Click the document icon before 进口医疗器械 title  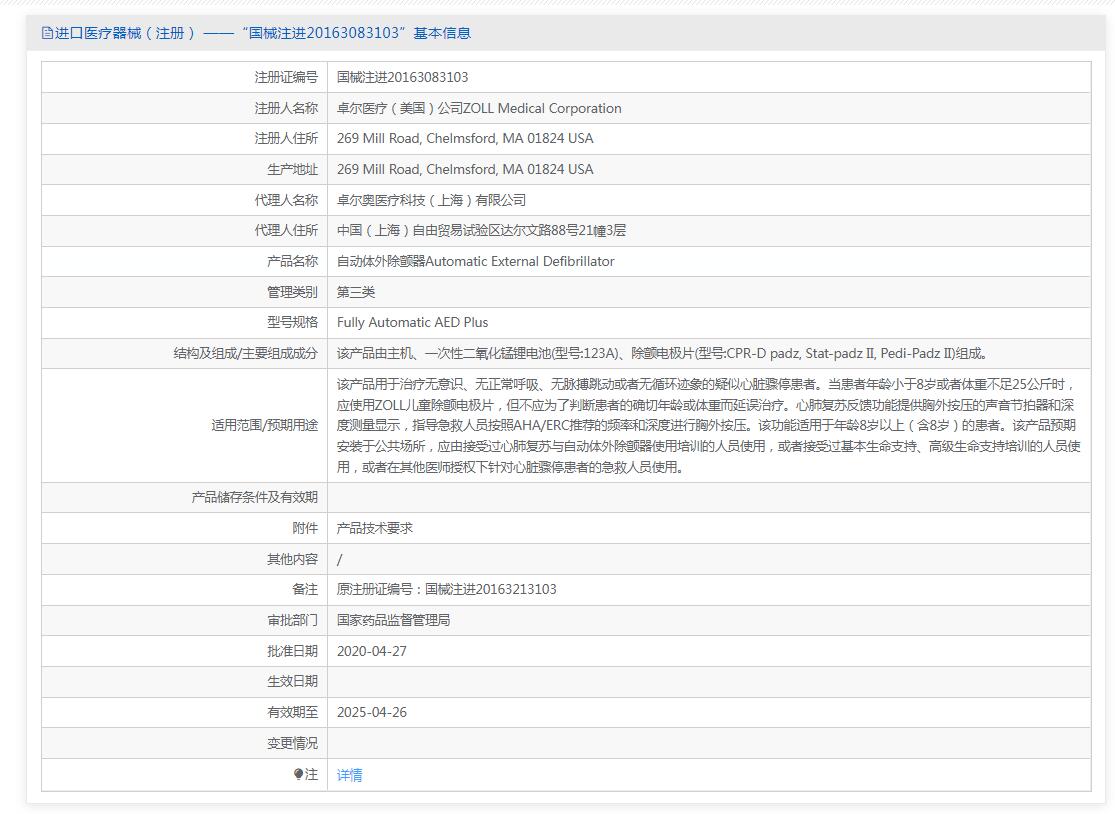[x=48, y=33]
